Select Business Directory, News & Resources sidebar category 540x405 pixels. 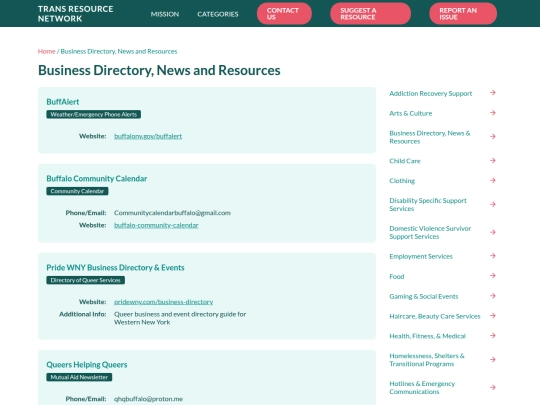(x=430, y=137)
